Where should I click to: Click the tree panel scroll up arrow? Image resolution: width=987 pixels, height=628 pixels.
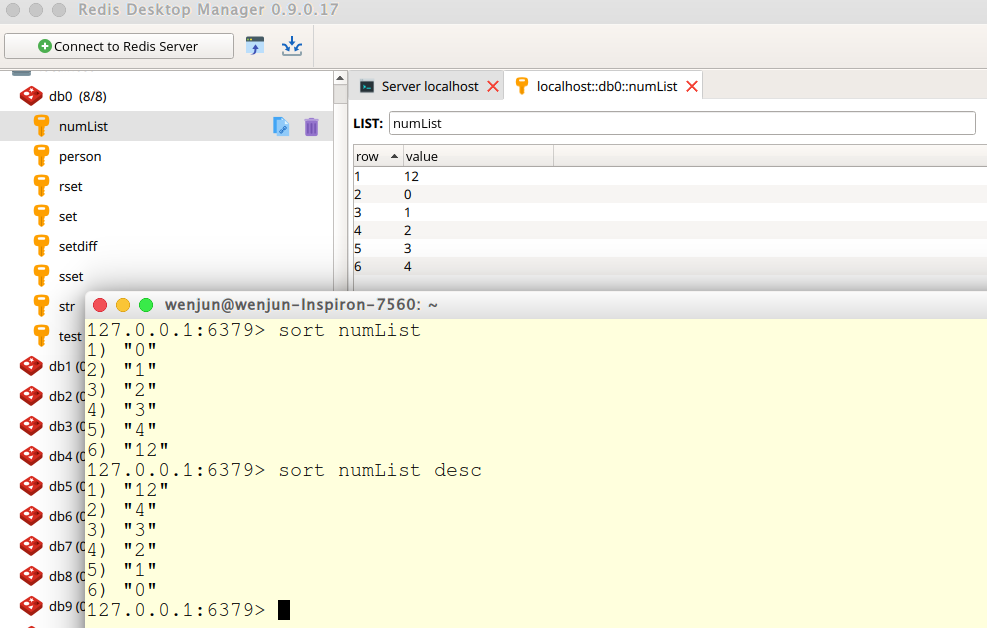click(340, 78)
